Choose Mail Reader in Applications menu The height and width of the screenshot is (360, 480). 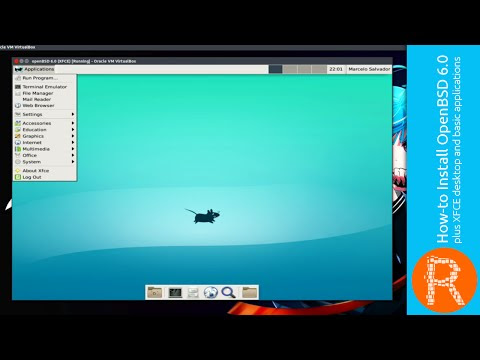tap(45, 99)
